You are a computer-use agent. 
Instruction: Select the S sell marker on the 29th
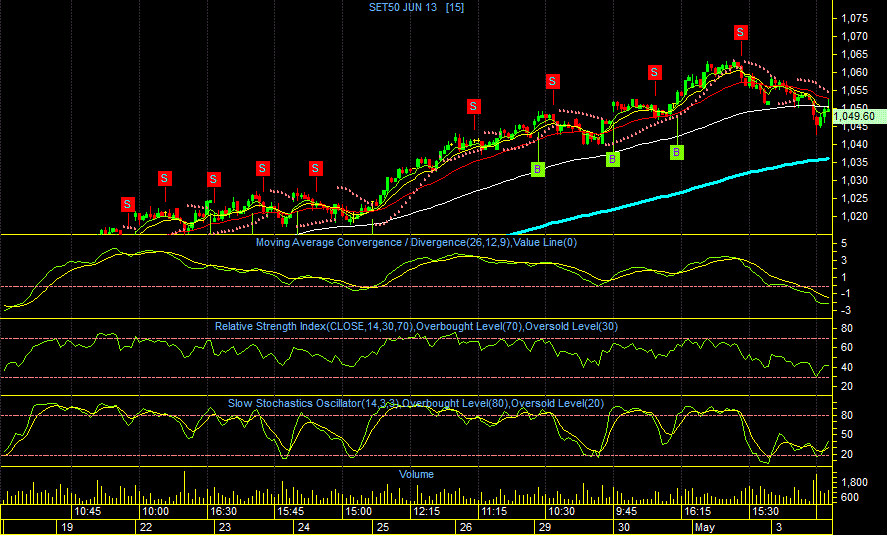(x=553, y=81)
